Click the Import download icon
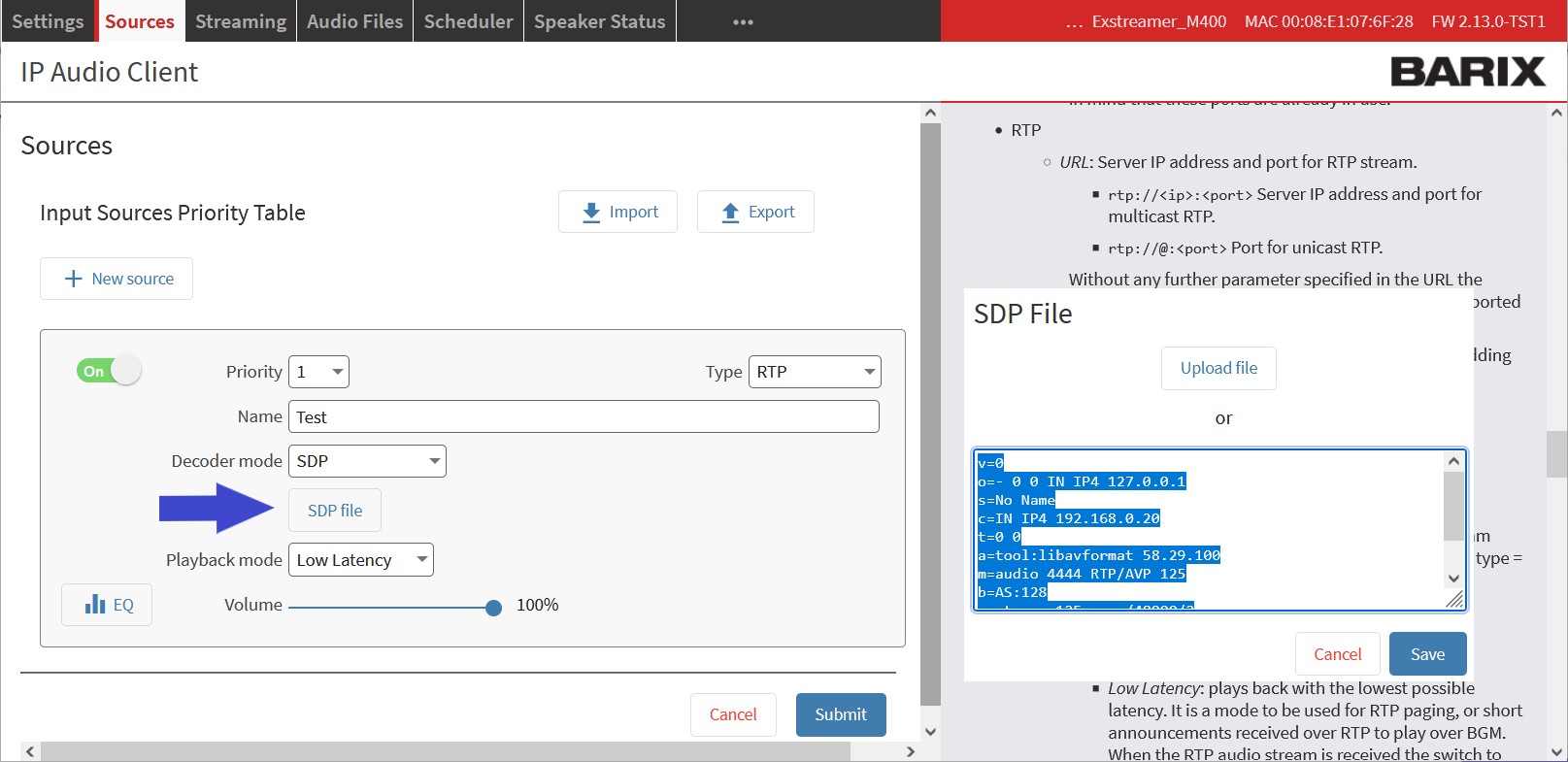 [x=591, y=213]
